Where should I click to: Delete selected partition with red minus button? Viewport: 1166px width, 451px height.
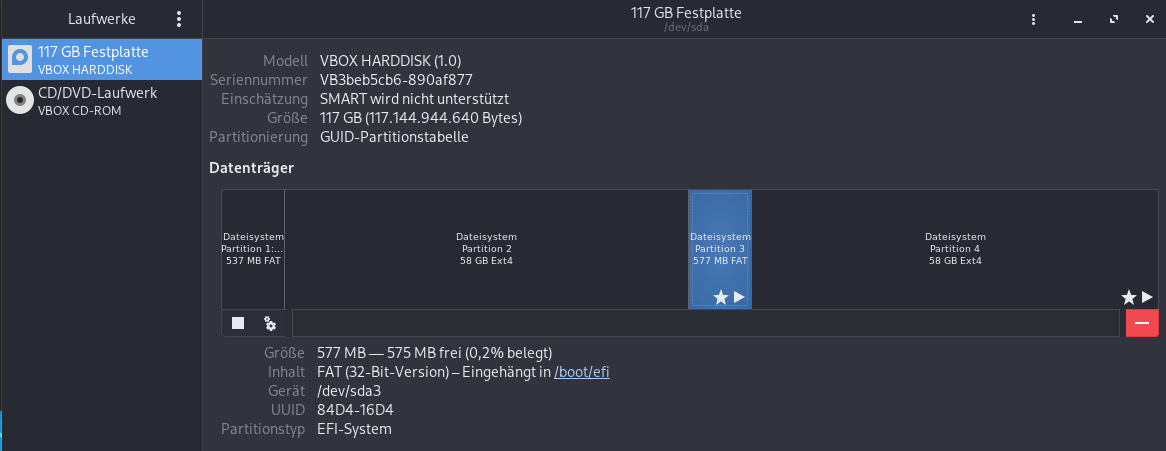pos(1141,323)
